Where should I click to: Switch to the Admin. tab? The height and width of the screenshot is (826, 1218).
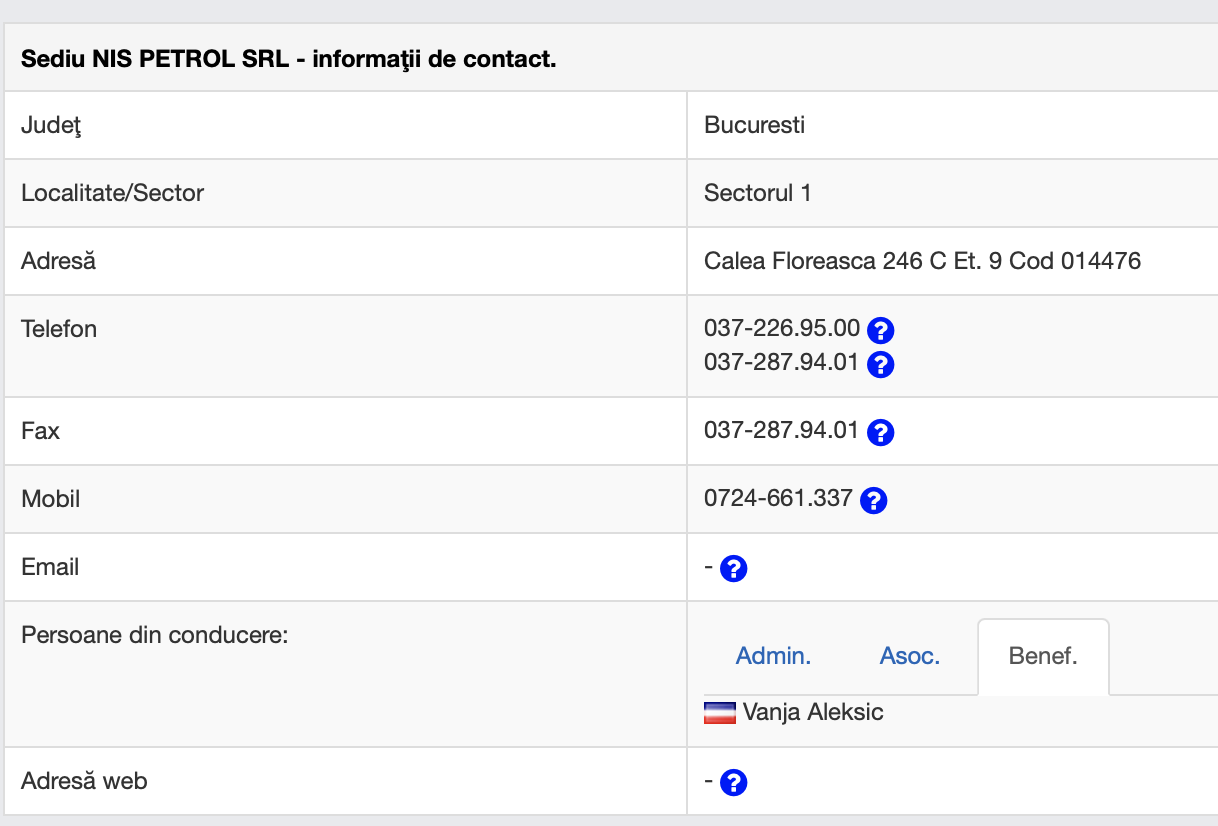773,657
